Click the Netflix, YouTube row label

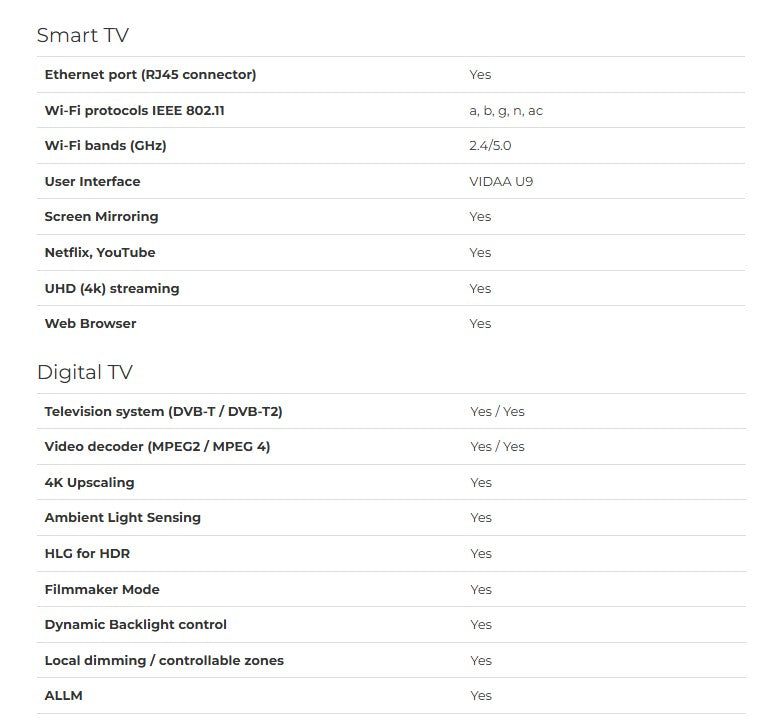click(100, 253)
